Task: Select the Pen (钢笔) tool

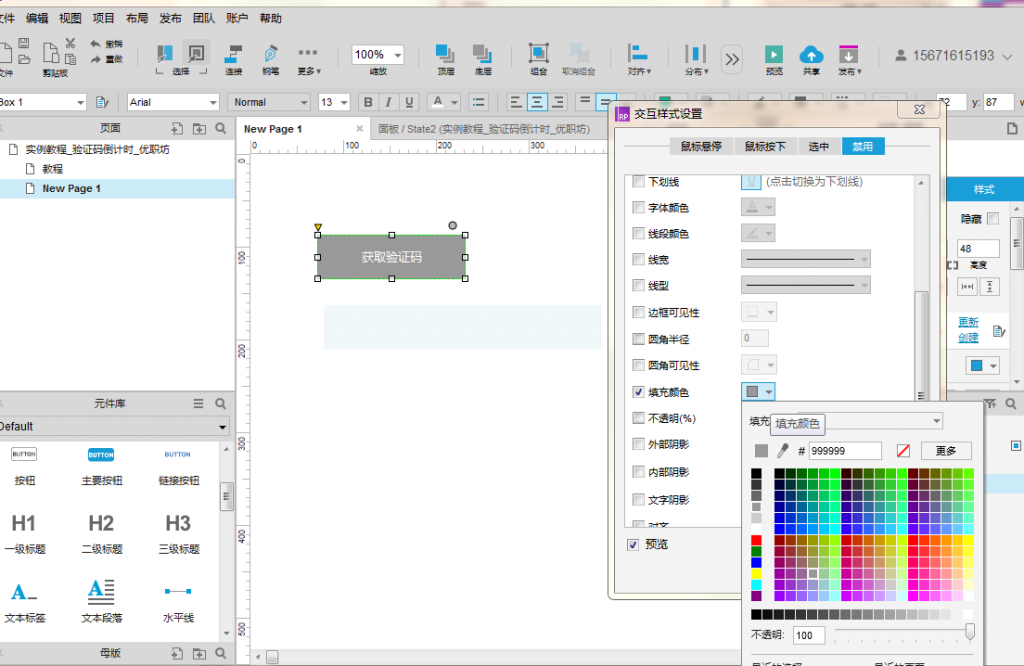Action: 270,55
